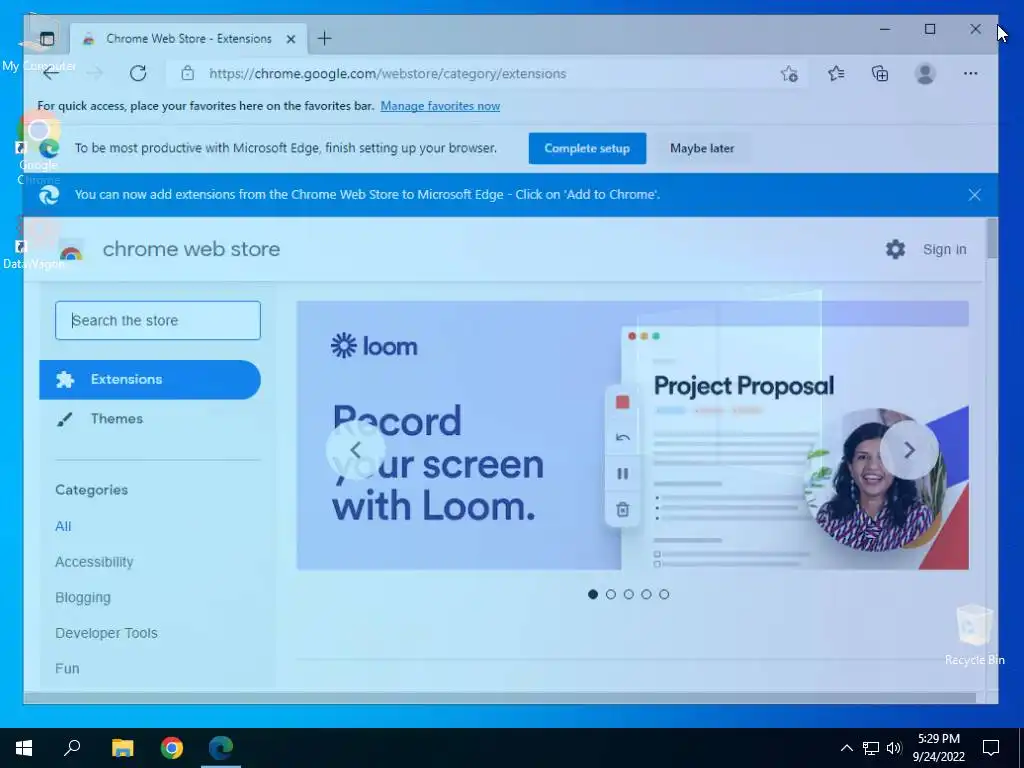Launch Google Chrome from the taskbar
Image resolution: width=1024 pixels, height=768 pixels.
click(x=172, y=748)
